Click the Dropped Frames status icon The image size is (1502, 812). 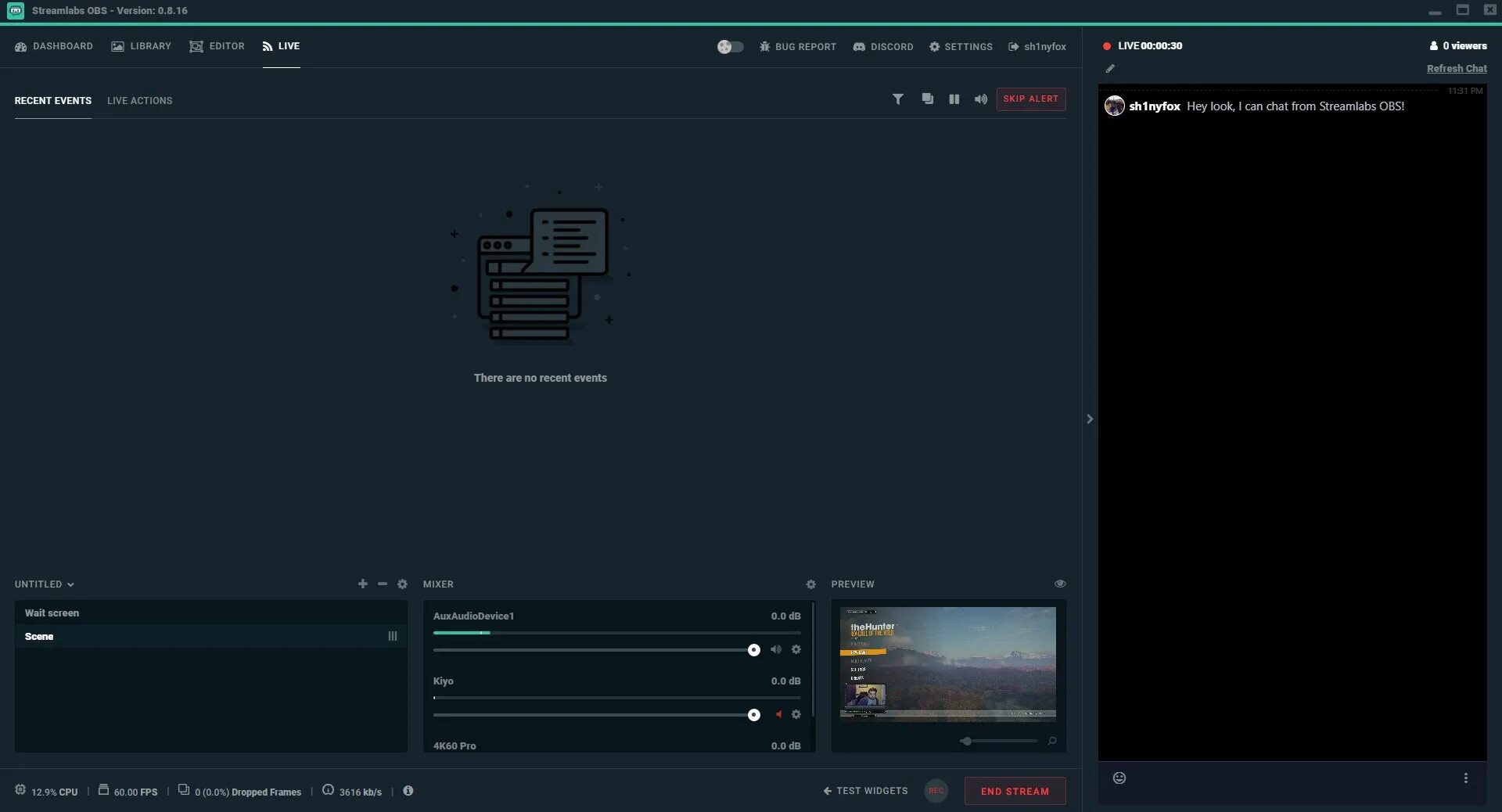pos(184,790)
